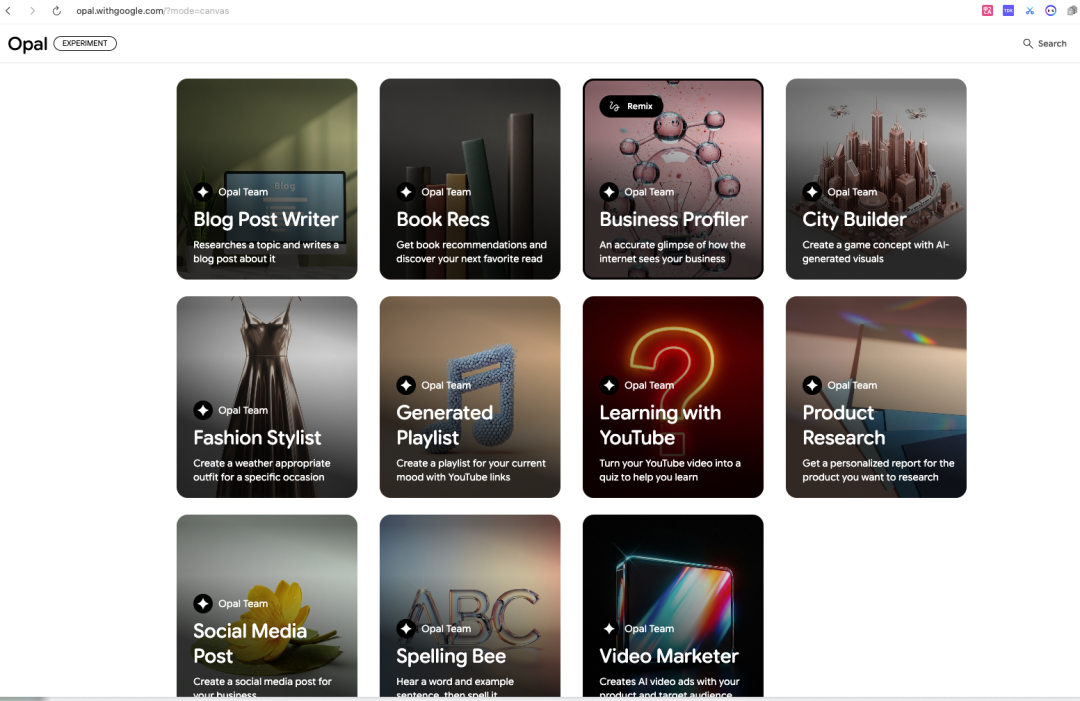Click the pink browser extension icon
The height and width of the screenshot is (701, 1080).
(987, 10)
